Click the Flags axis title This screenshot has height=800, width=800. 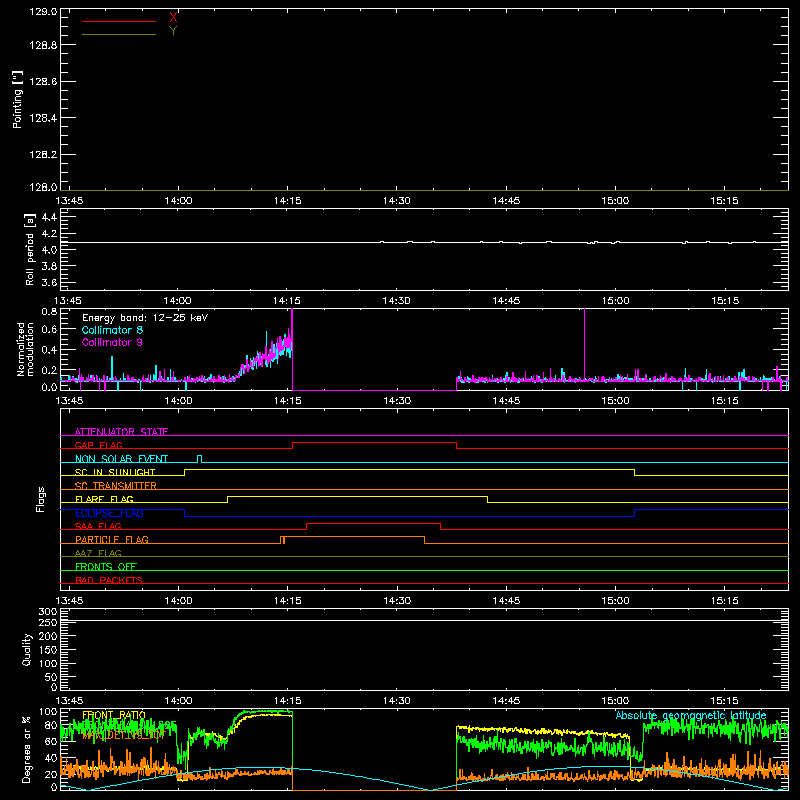point(40,499)
